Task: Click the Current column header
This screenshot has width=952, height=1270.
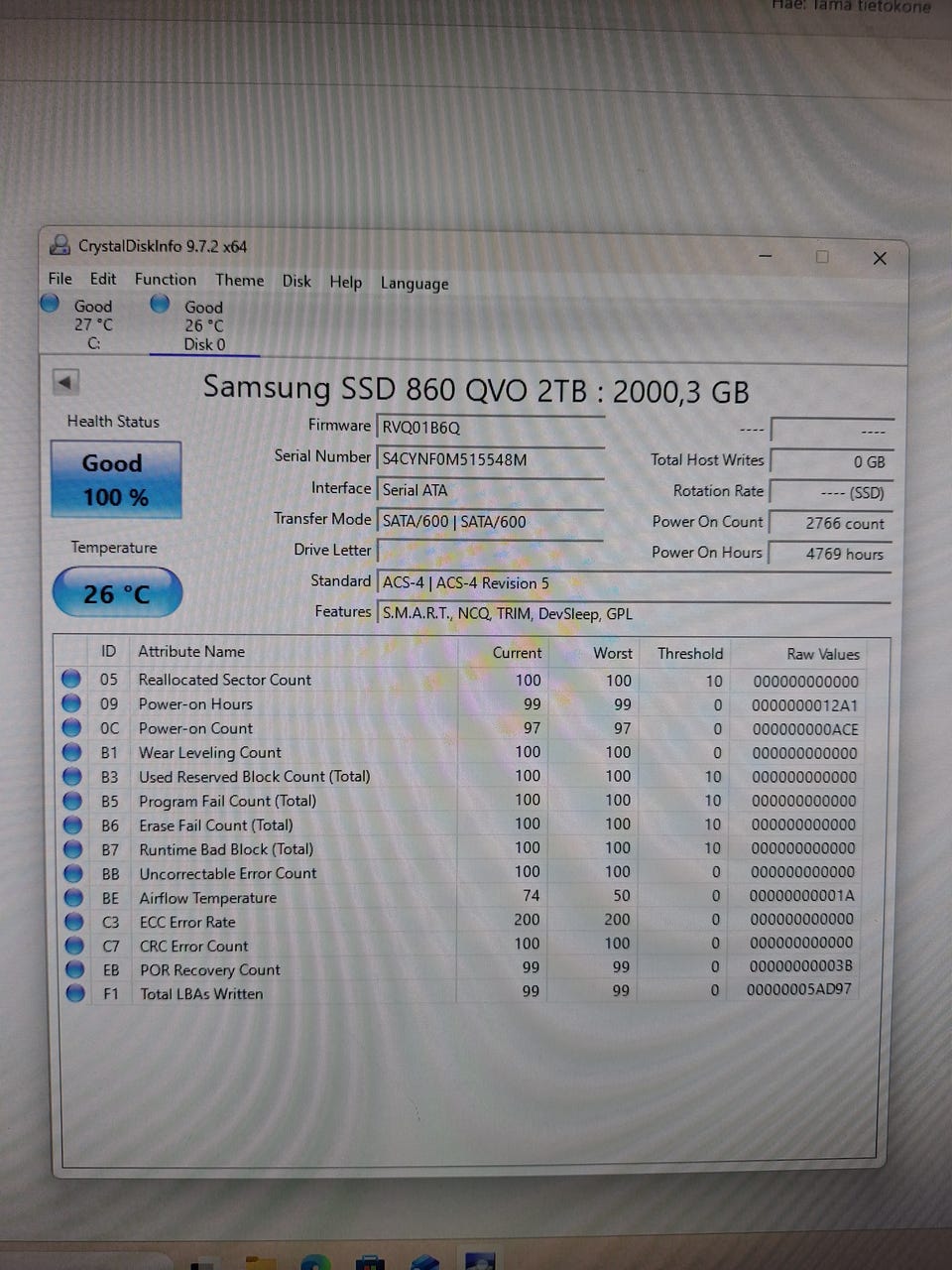Action: [517, 653]
